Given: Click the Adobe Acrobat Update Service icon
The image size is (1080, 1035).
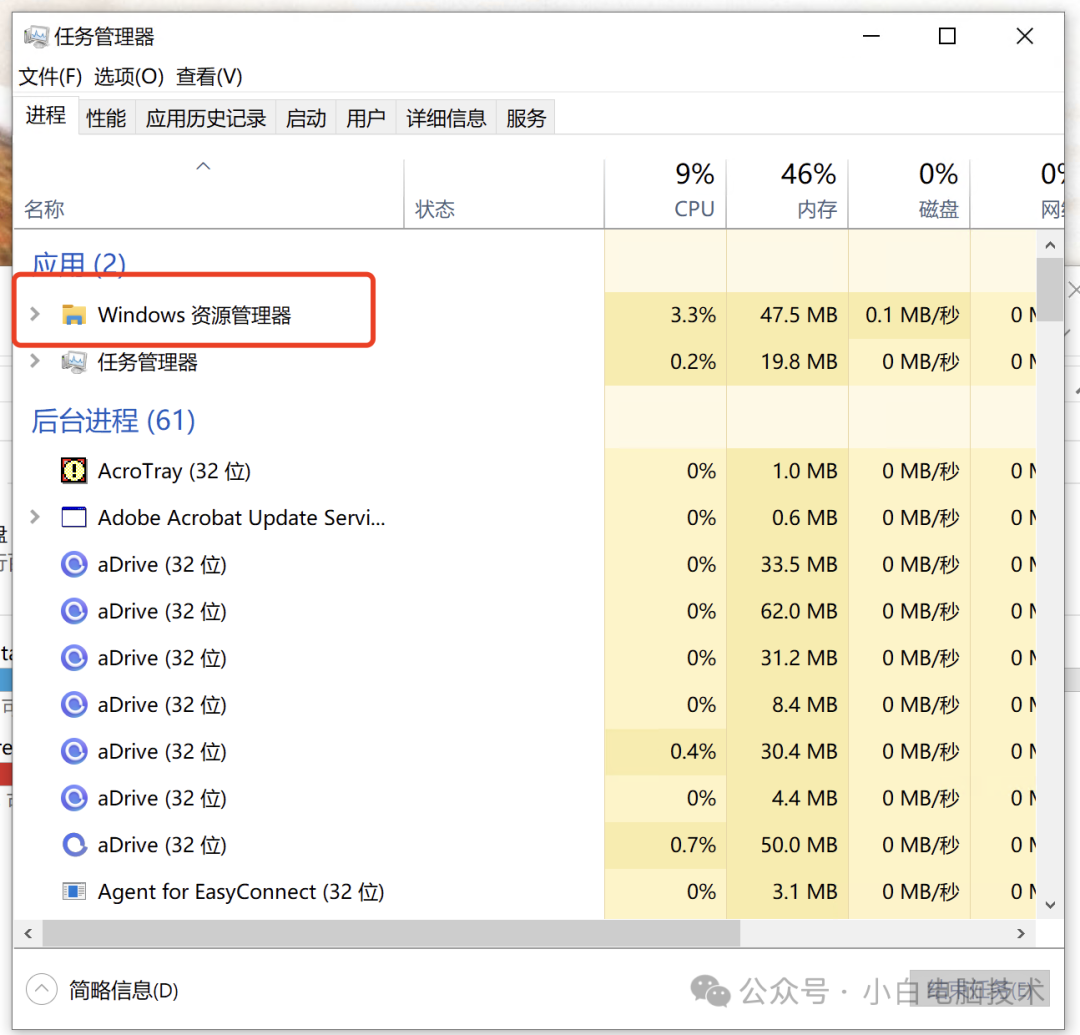Looking at the screenshot, I should pos(74,517).
